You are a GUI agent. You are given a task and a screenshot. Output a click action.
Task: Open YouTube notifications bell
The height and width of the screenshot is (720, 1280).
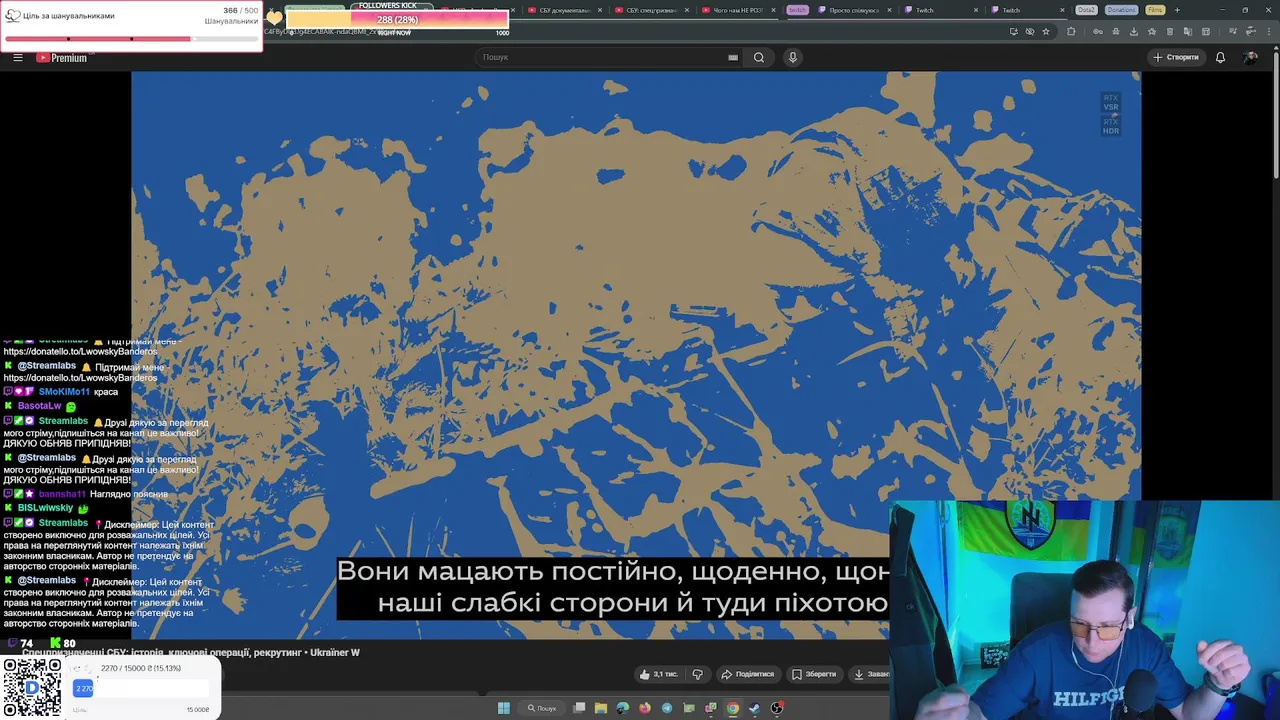pyautogui.click(x=1220, y=57)
